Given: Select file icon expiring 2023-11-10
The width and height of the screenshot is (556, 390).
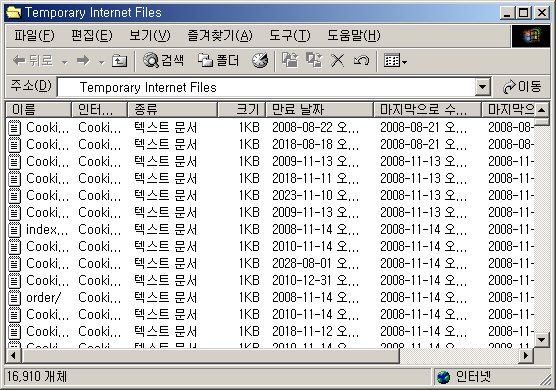Looking at the screenshot, I should pos(14,195).
